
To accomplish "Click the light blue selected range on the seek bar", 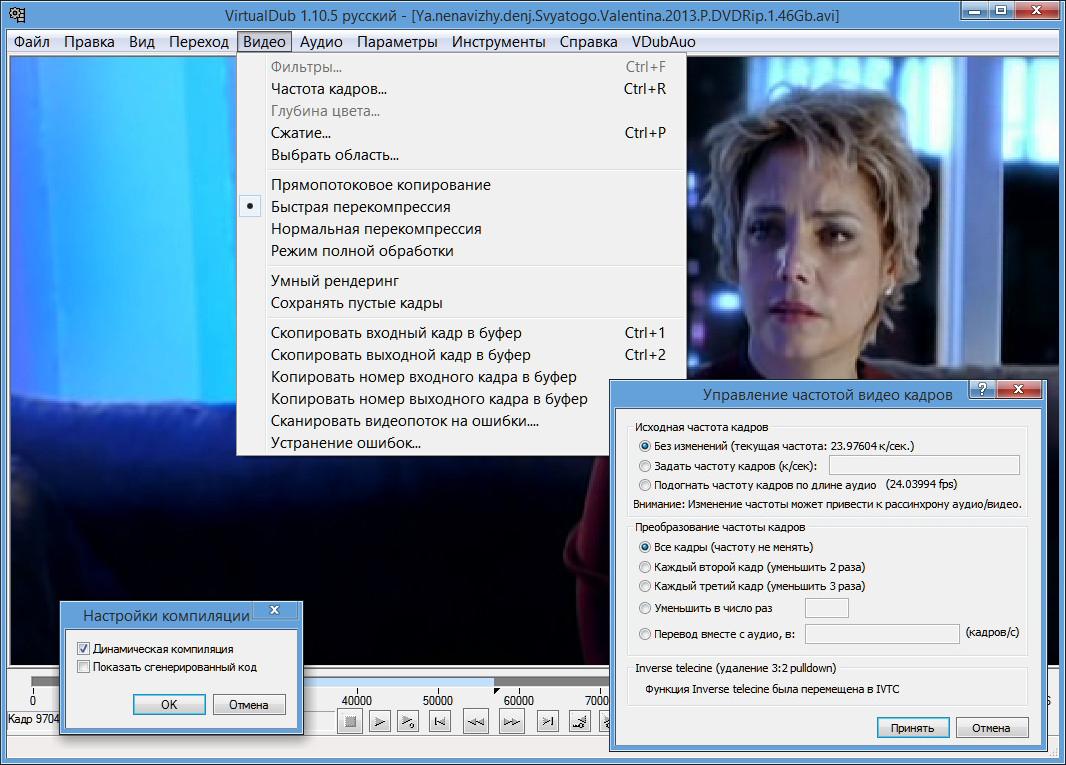I will 398,681.
